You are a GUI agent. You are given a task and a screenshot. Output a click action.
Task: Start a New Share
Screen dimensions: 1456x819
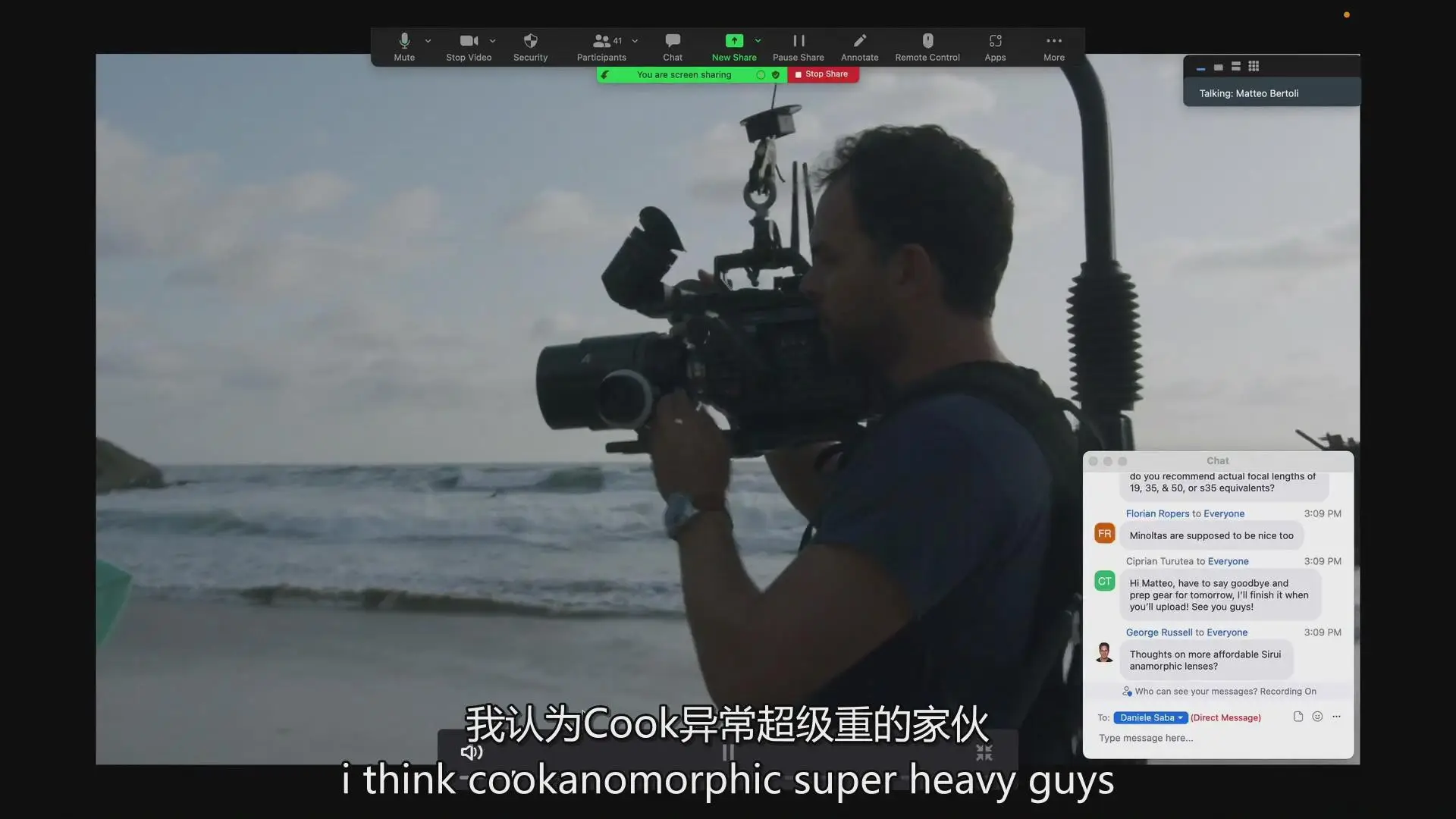coord(734,47)
